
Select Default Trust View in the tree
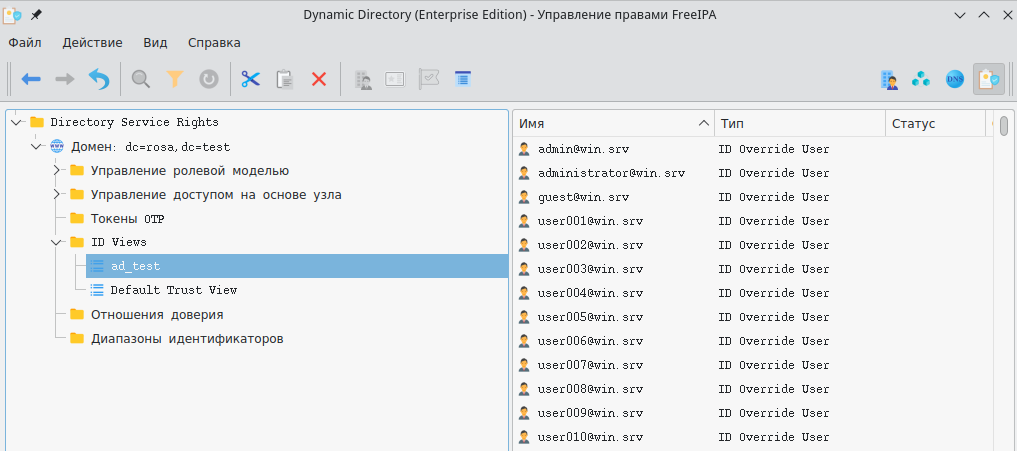click(173, 290)
